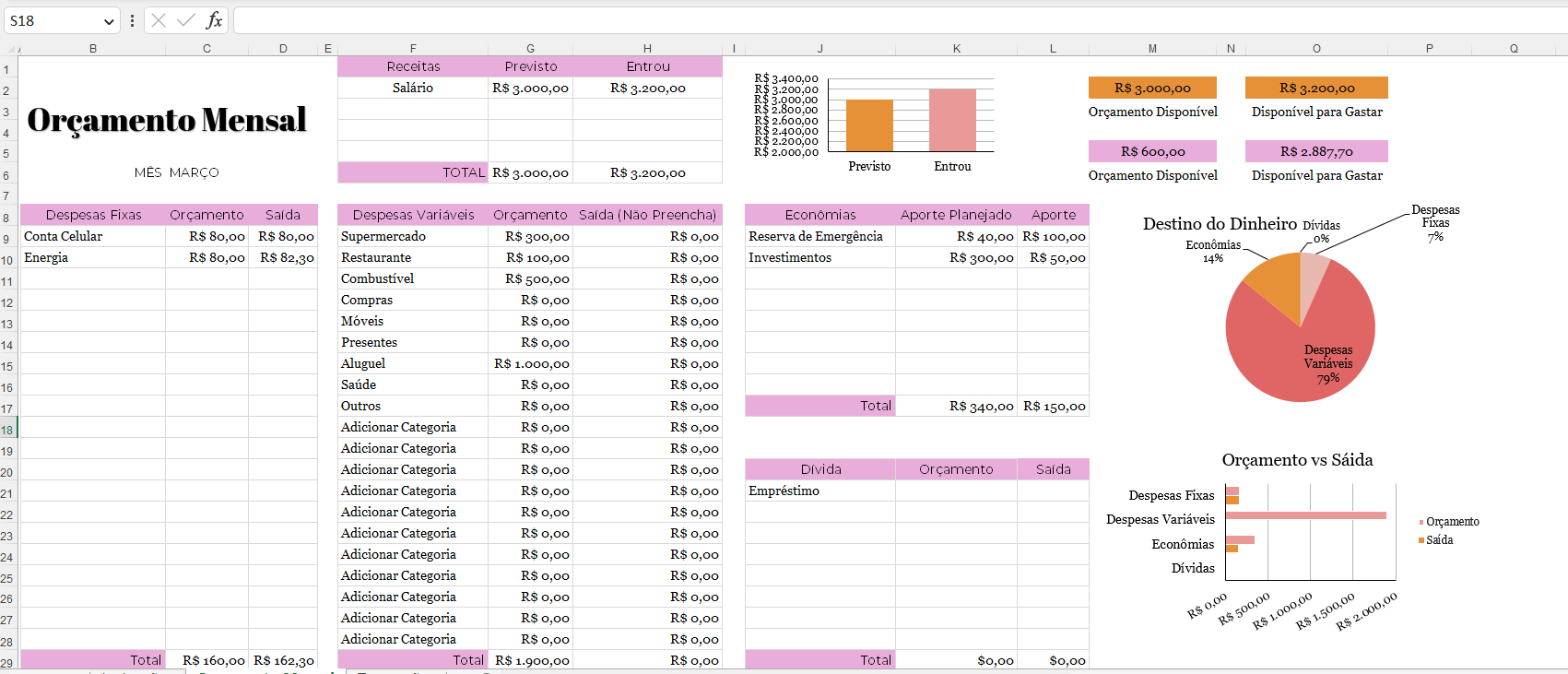1568x674 pixels.
Task: Select the Restaurante cell
Action: point(413,257)
